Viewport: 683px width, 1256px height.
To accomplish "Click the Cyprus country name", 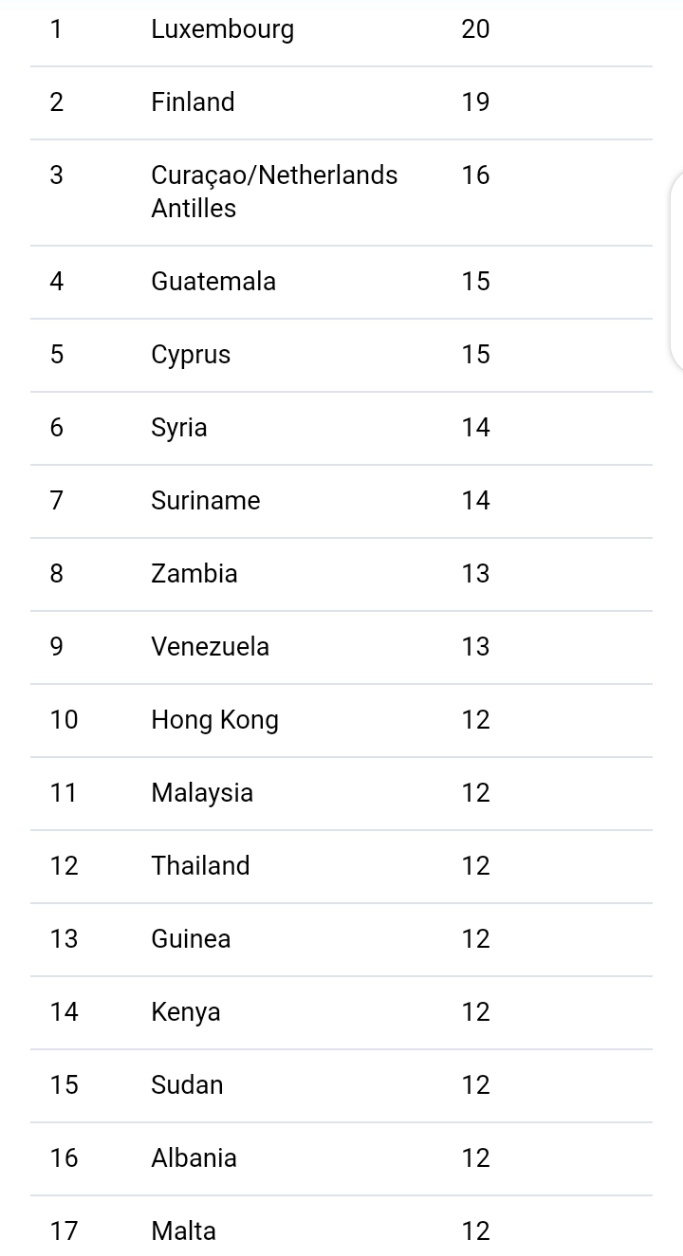I will 190,355.
